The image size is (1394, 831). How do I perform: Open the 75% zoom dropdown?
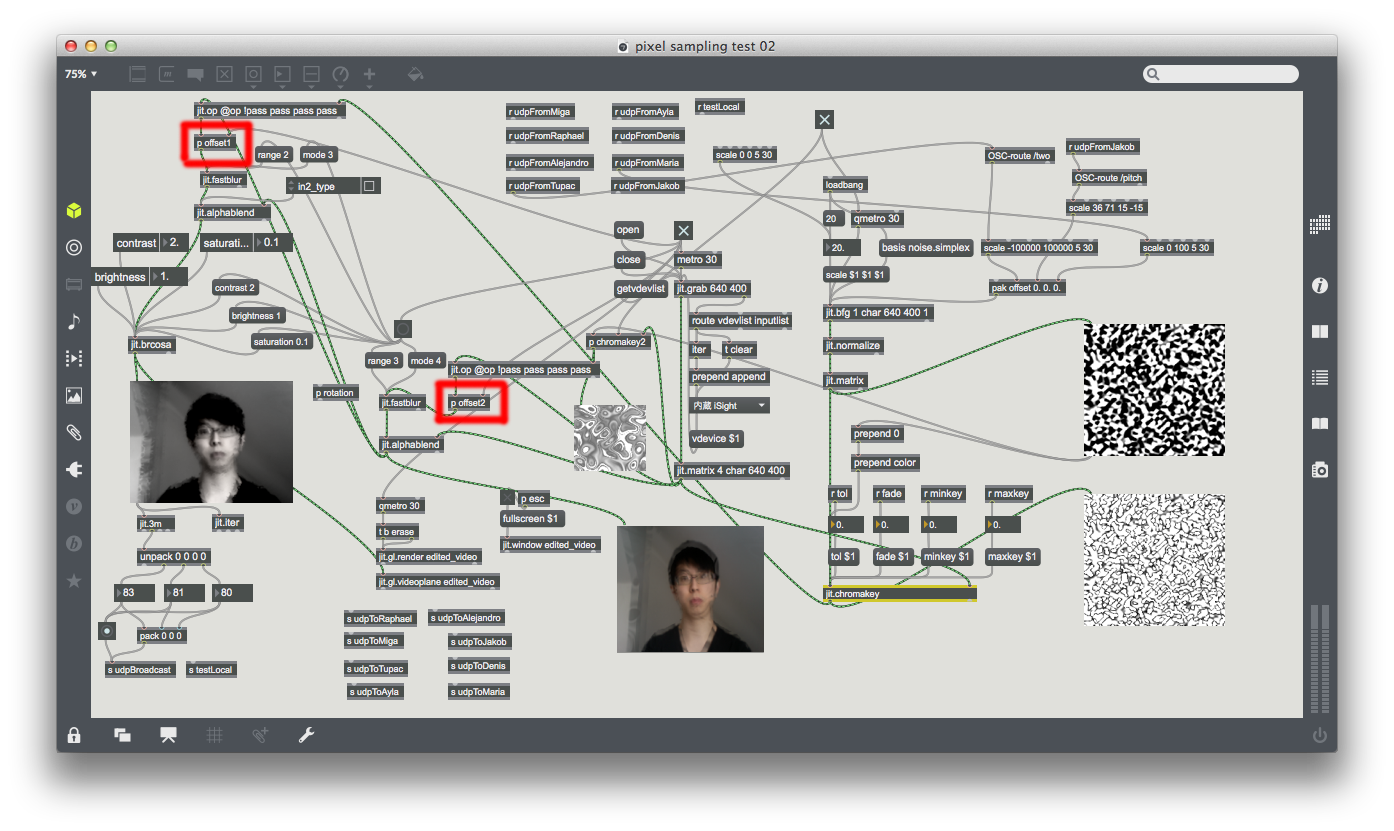81,74
